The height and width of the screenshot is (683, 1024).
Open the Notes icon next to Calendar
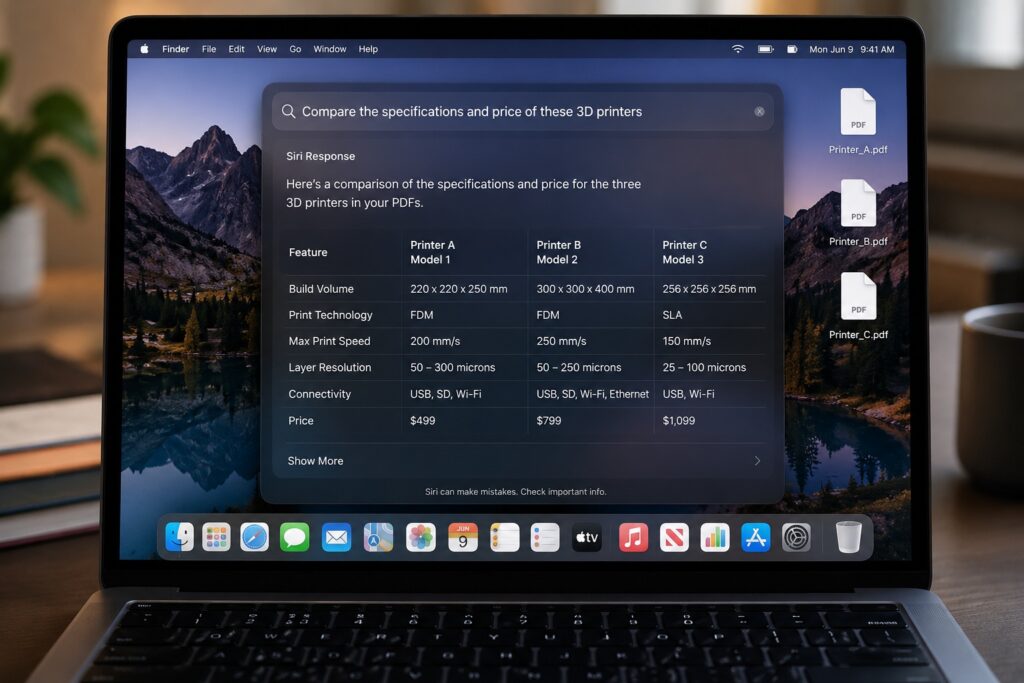[505, 537]
